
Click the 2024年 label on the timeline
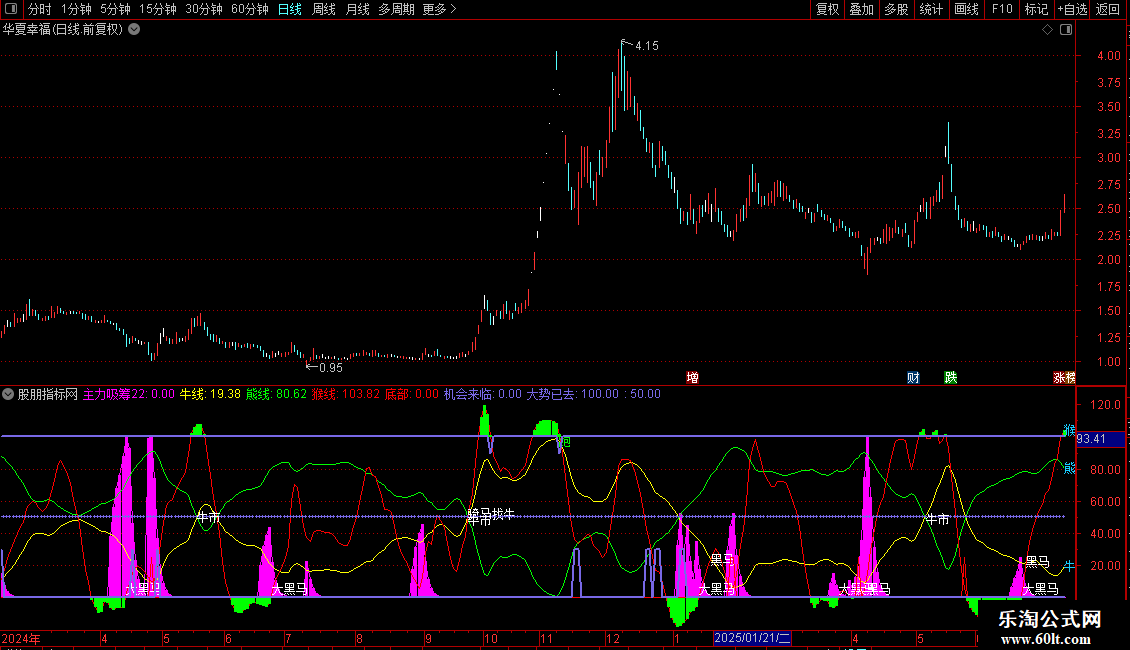click(x=21, y=638)
